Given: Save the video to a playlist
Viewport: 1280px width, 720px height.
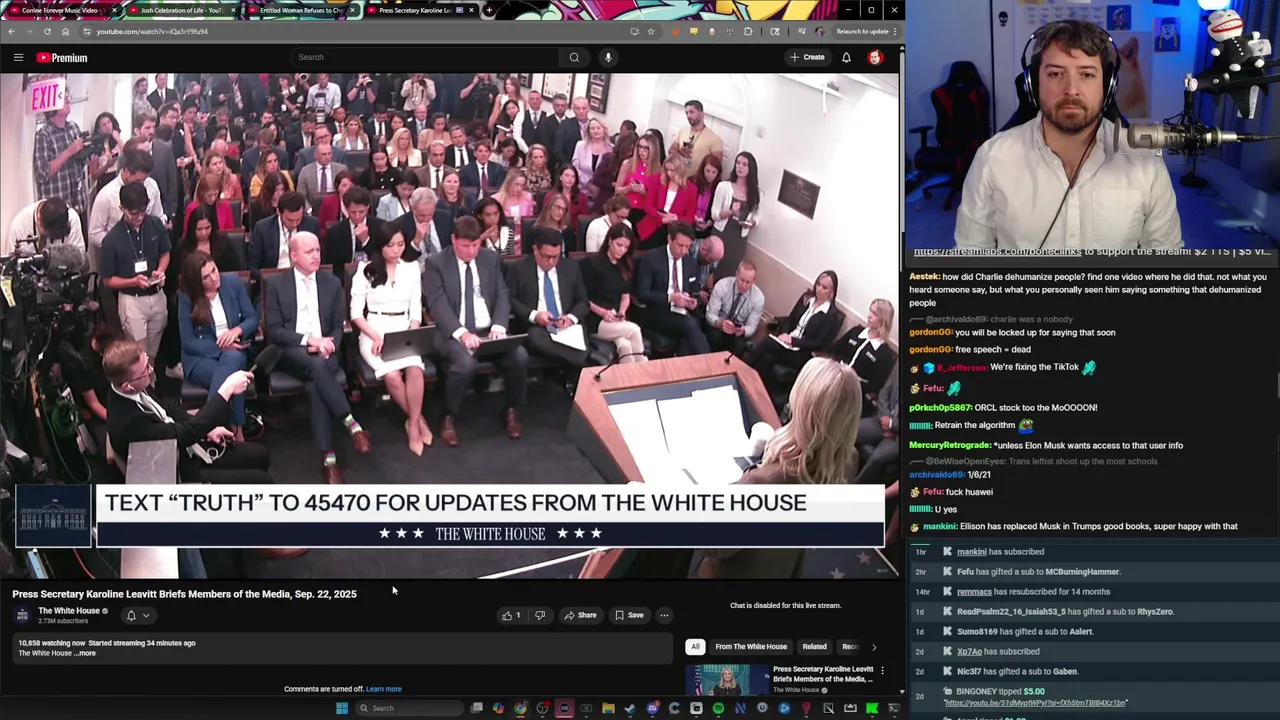Looking at the screenshot, I should (x=629, y=615).
